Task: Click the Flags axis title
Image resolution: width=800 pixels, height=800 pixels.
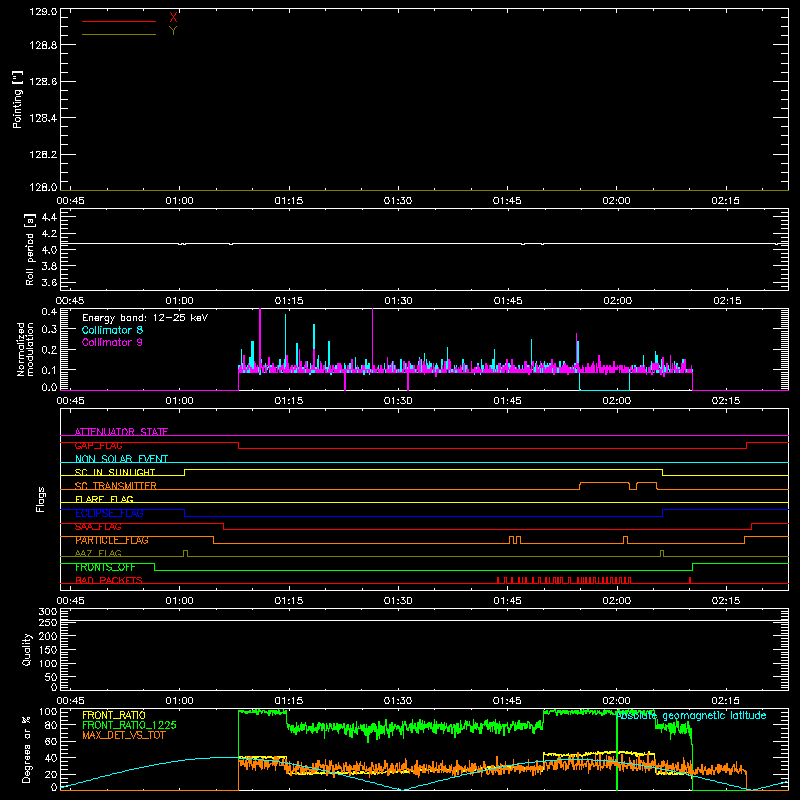Action: click(x=41, y=499)
